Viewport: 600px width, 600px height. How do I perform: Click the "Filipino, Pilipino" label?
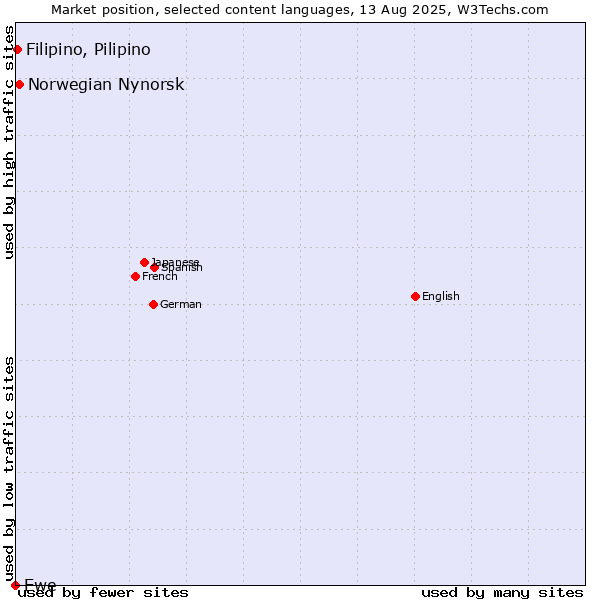(88, 49)
